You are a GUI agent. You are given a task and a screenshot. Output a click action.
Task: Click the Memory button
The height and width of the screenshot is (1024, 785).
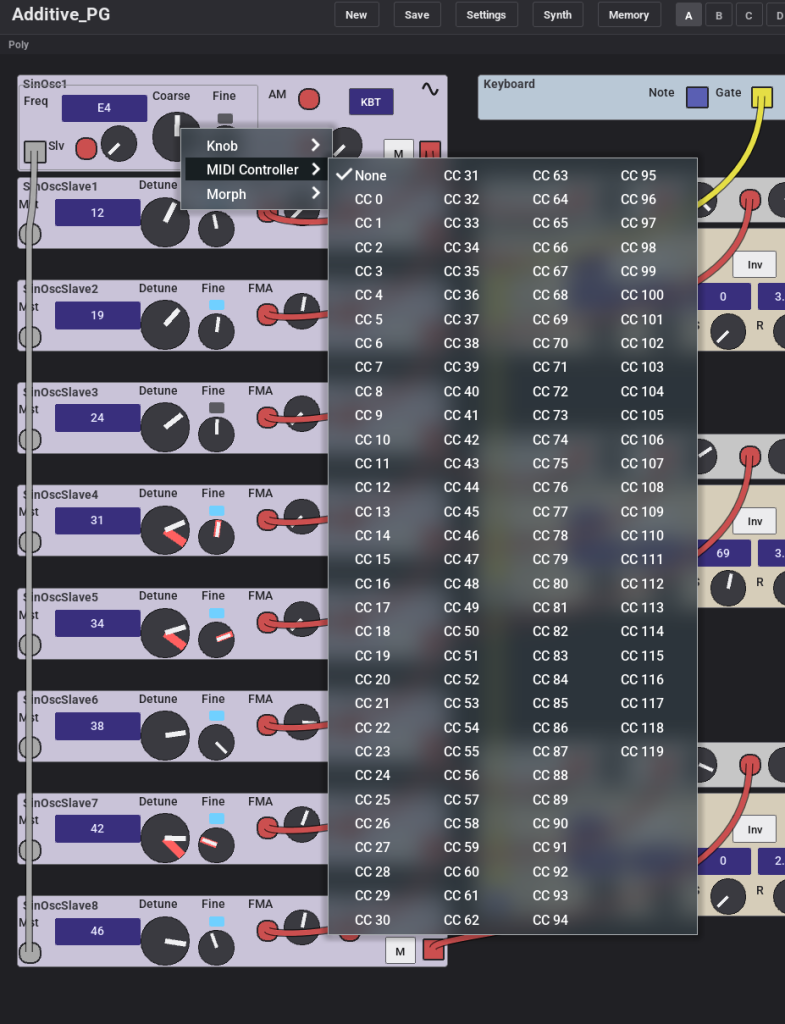point(628,14)
